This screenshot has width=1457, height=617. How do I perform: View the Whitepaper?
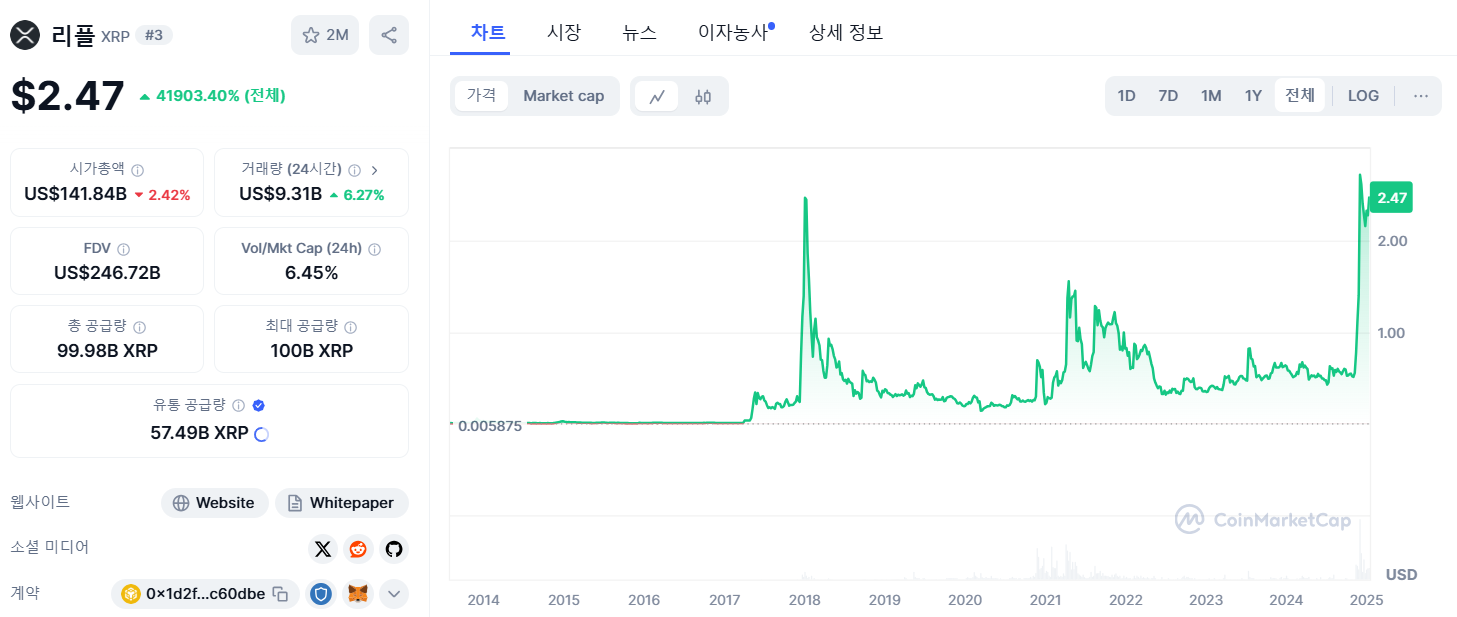342,502
